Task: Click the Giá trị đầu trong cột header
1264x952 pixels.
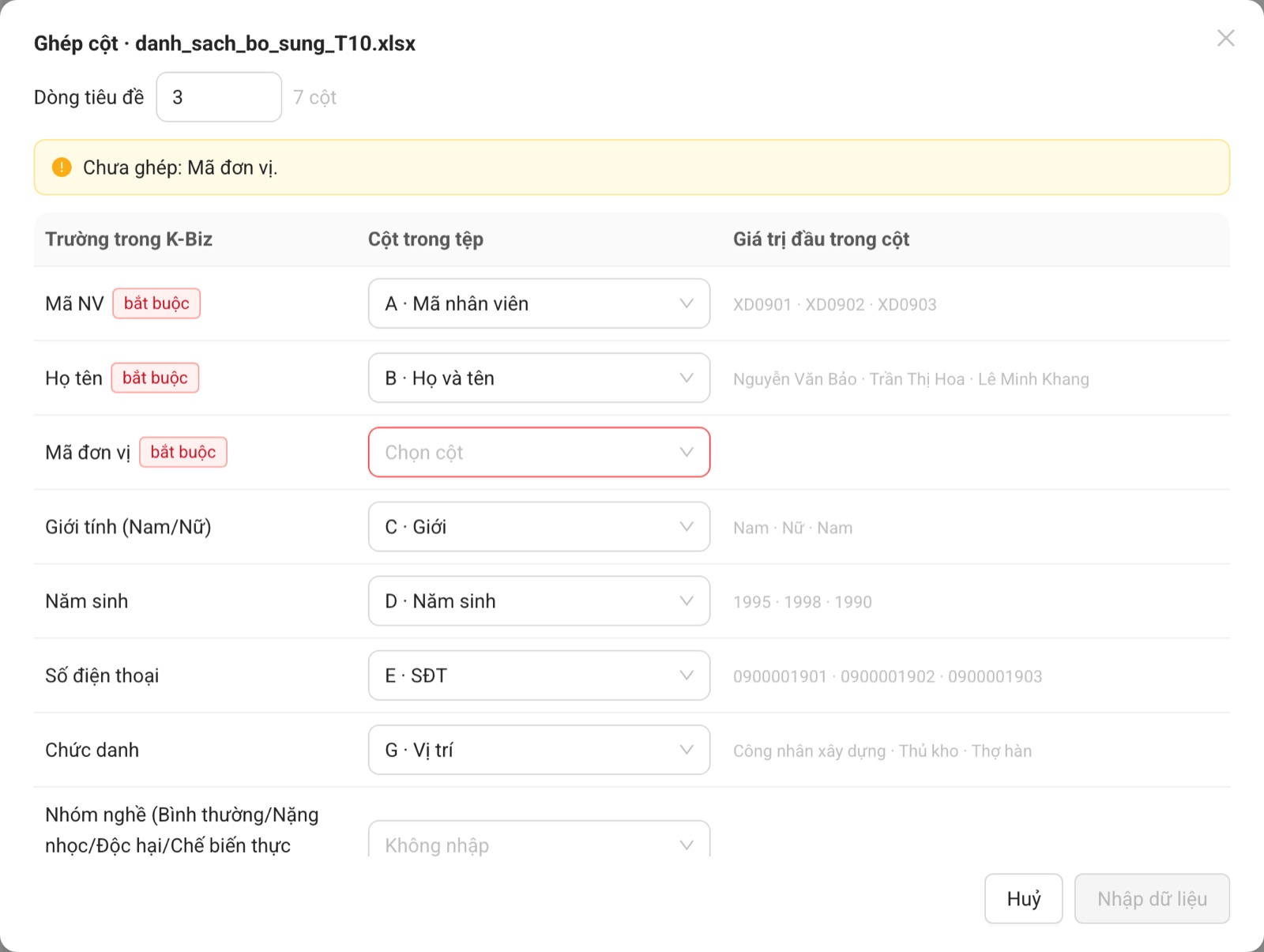Action: pos(821,239)
